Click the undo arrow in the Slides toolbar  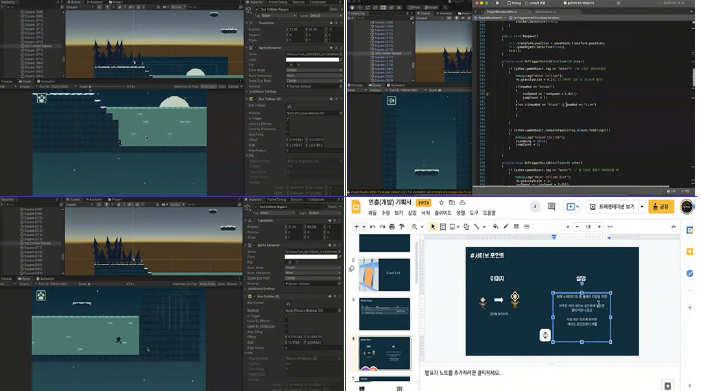pyautogui.click(x=372, y=227)
